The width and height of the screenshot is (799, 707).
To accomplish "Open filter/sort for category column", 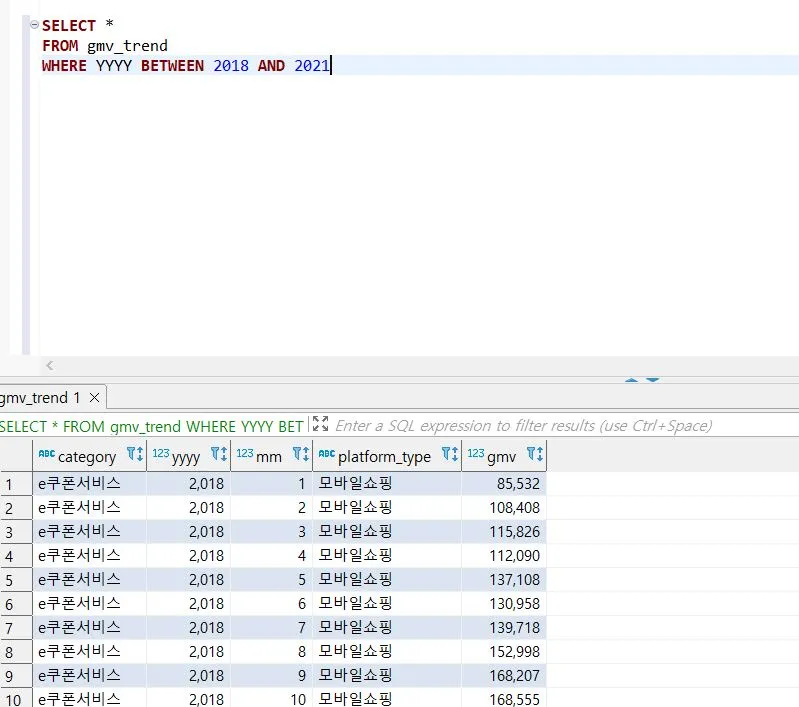I will click(x=135, y=454).
